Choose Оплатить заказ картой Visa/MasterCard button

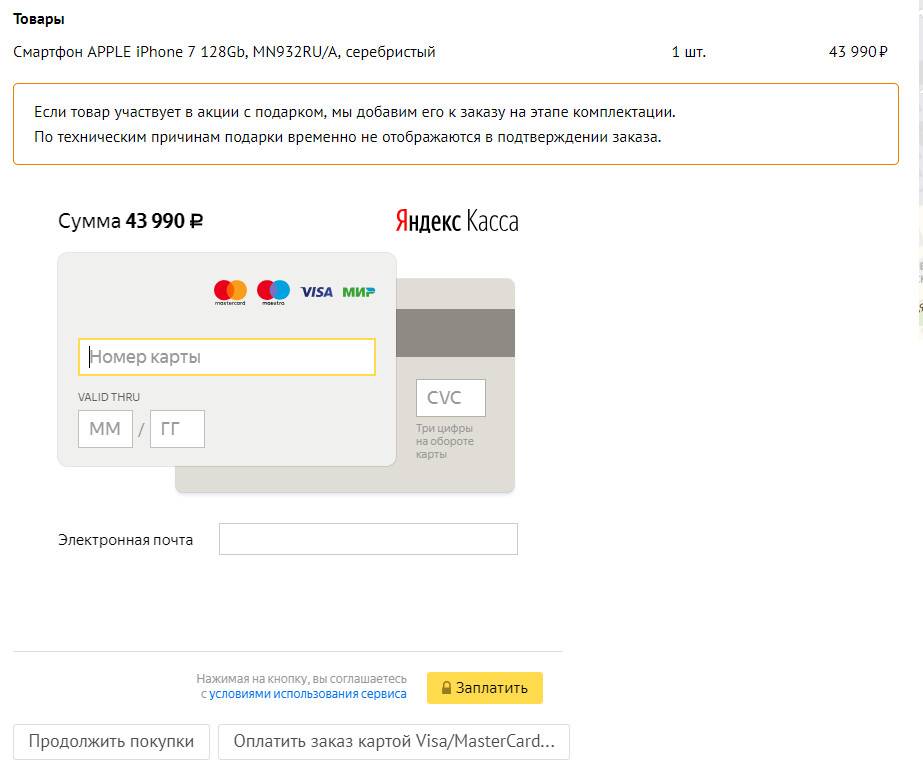[x=393, y=742]
